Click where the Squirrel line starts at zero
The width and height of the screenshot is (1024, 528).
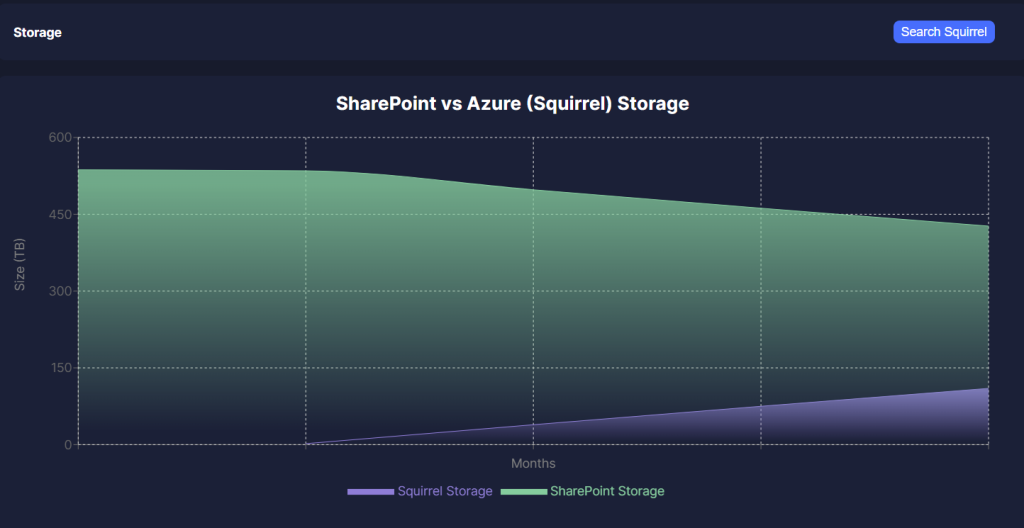tap(306, 444)
